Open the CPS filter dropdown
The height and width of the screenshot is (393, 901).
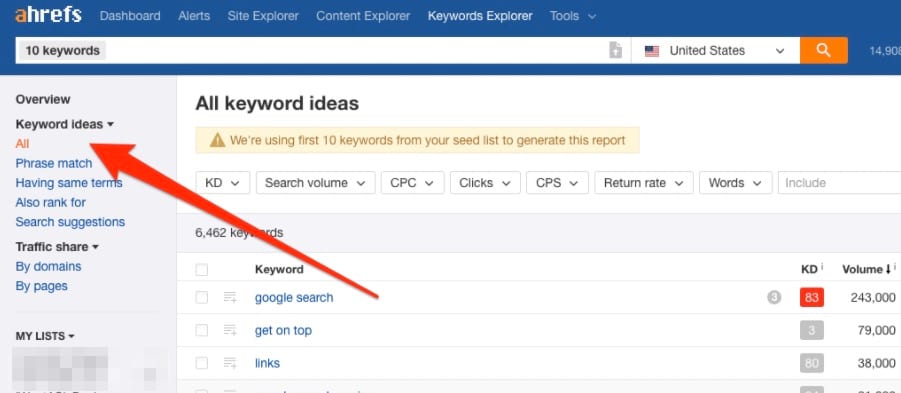[x=557, y=183]
